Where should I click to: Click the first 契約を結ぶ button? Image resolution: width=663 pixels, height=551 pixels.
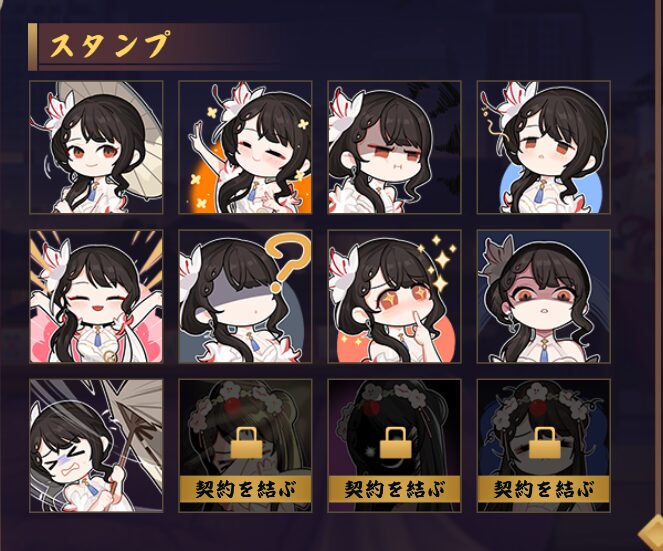245,489
